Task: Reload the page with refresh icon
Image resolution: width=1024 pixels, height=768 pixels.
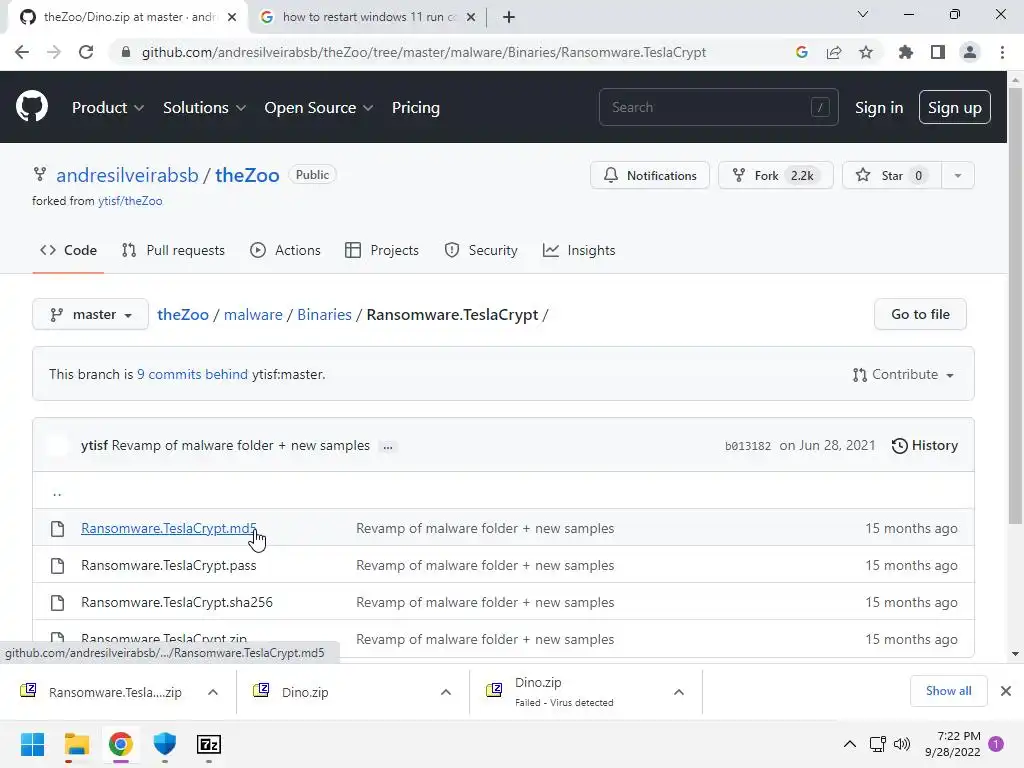Action: (x=86, y=52)
